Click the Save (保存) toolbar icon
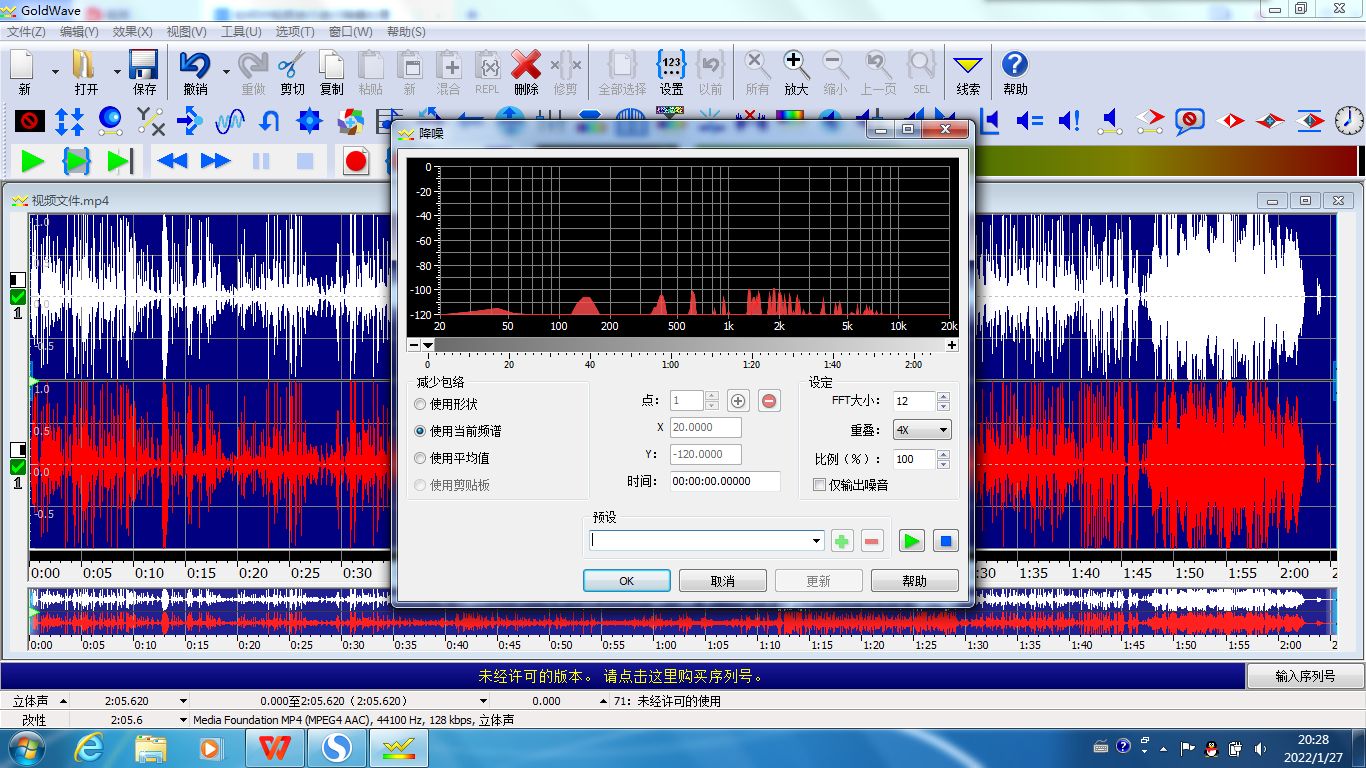This screenshot has height=768, width=1366. 144,66
